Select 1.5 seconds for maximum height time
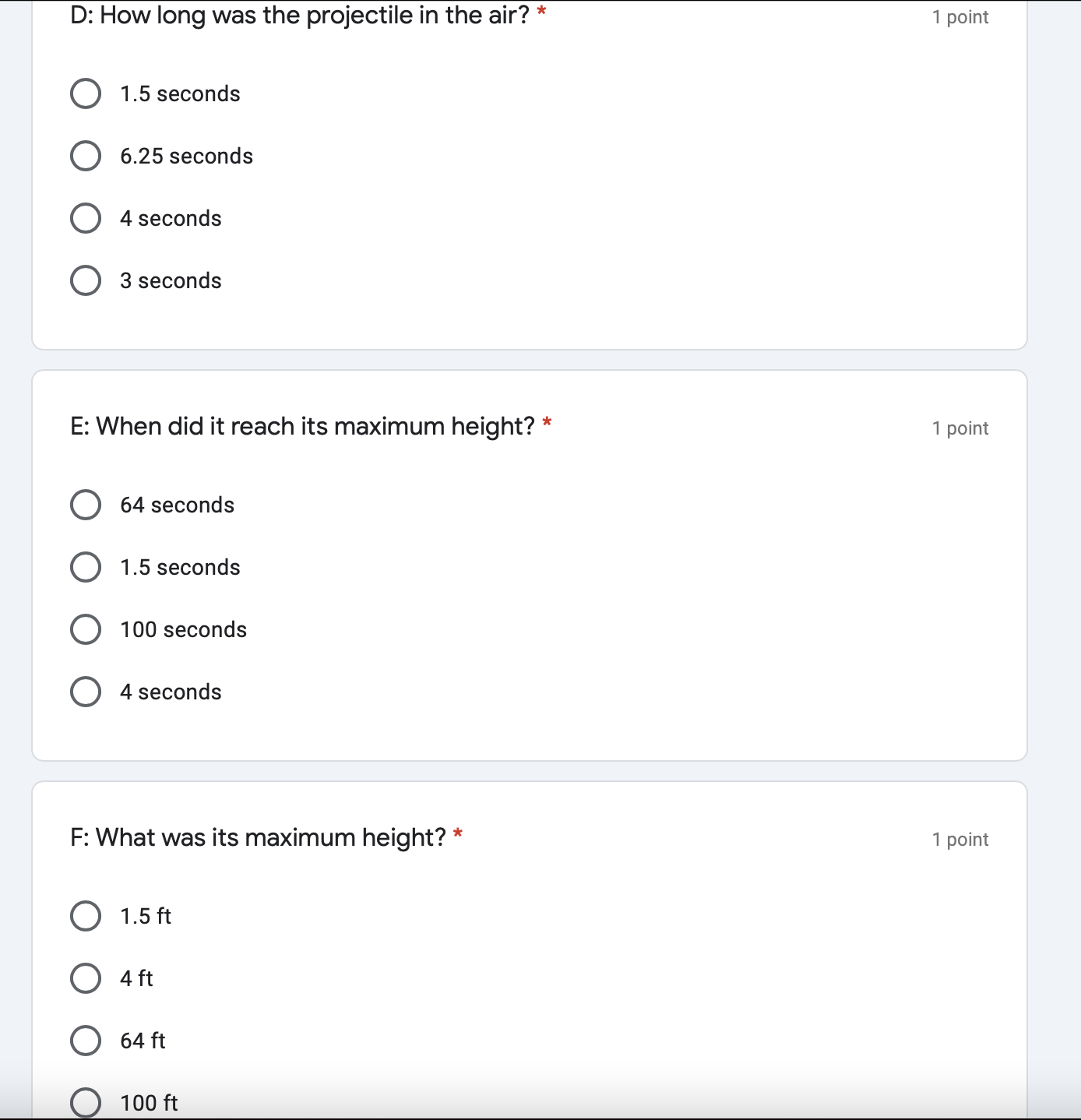The image size is (1081, 1120). tap(86, 567)
